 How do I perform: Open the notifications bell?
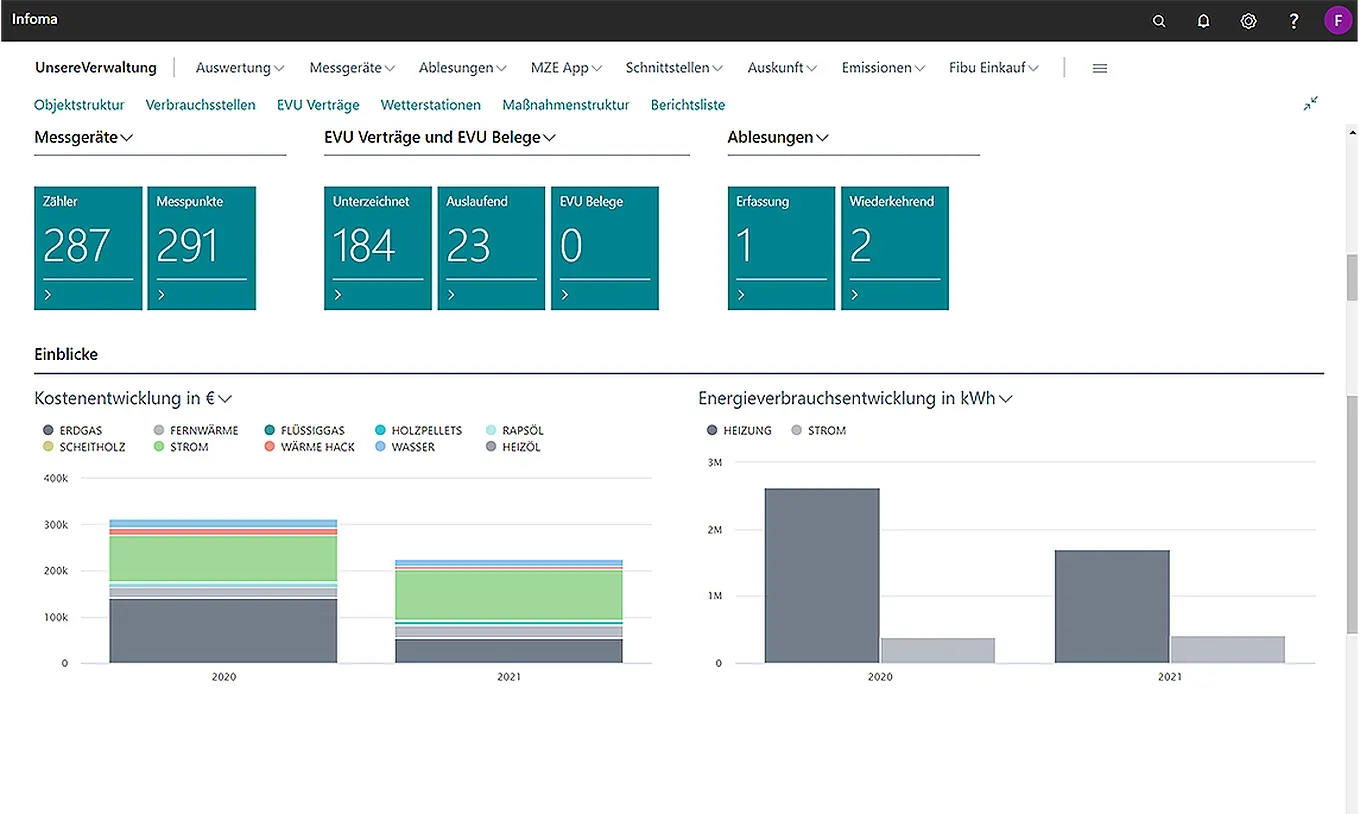1204,21
